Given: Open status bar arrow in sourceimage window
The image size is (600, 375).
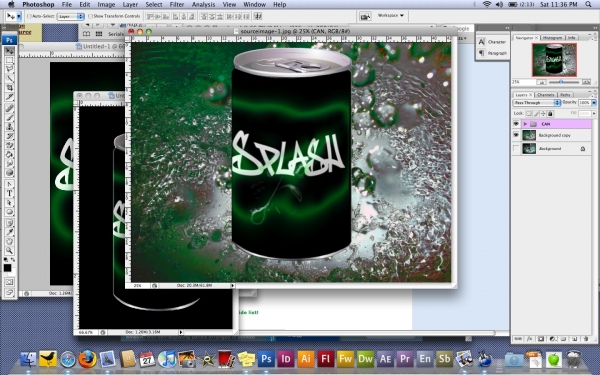Looking at the screenshot, I should pos(232,285).
